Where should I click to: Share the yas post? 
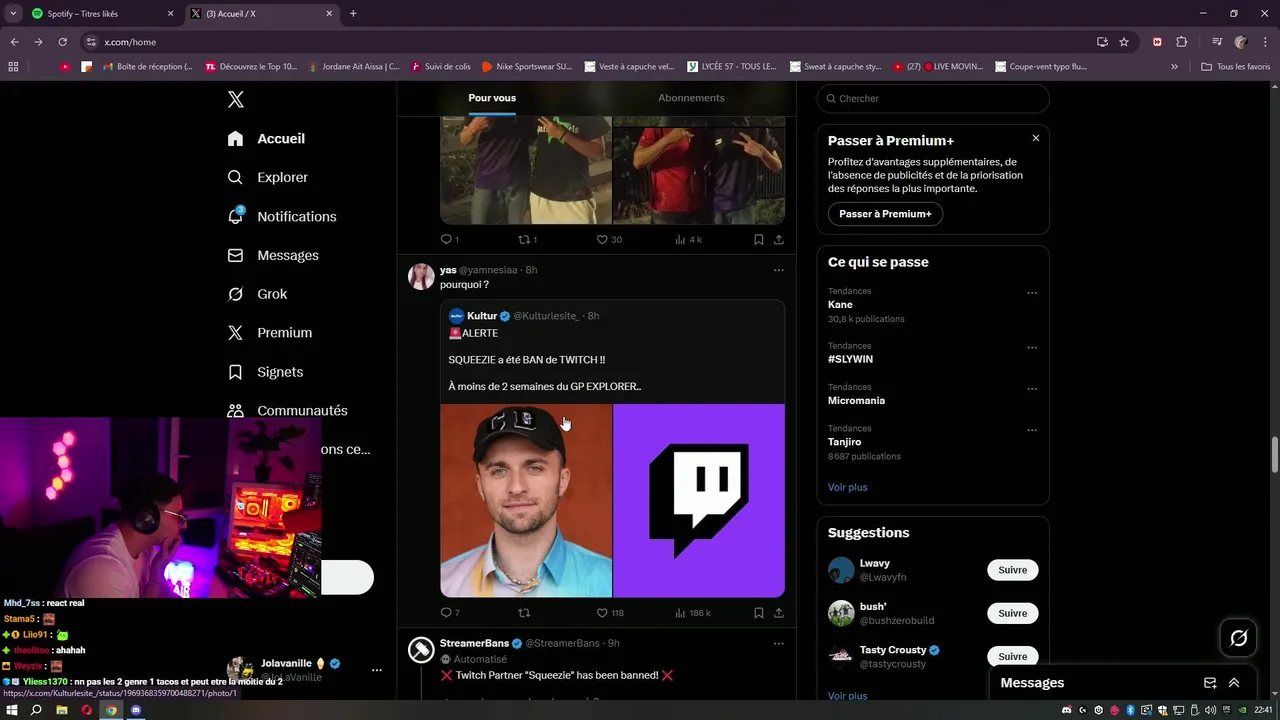(779, 613)
